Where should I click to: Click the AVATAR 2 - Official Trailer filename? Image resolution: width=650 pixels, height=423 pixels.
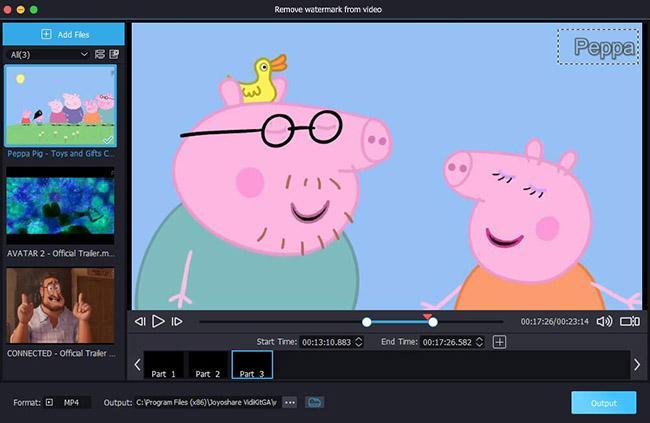click(61, 253)
